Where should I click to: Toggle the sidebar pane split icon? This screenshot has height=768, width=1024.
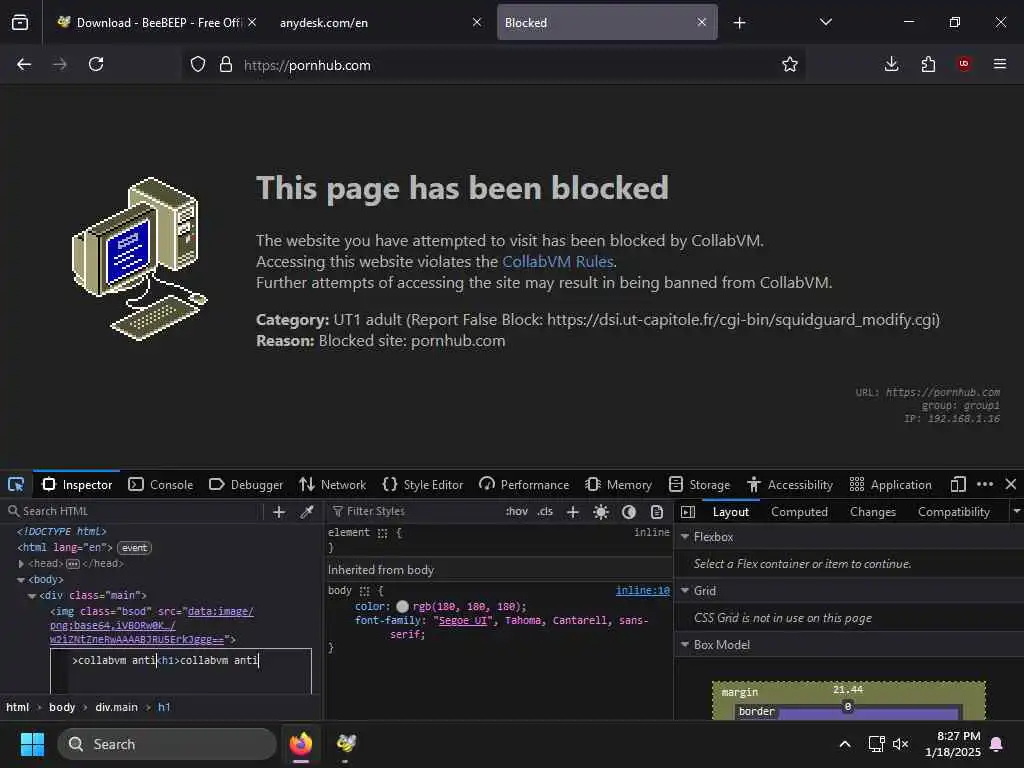pos(688,512)
